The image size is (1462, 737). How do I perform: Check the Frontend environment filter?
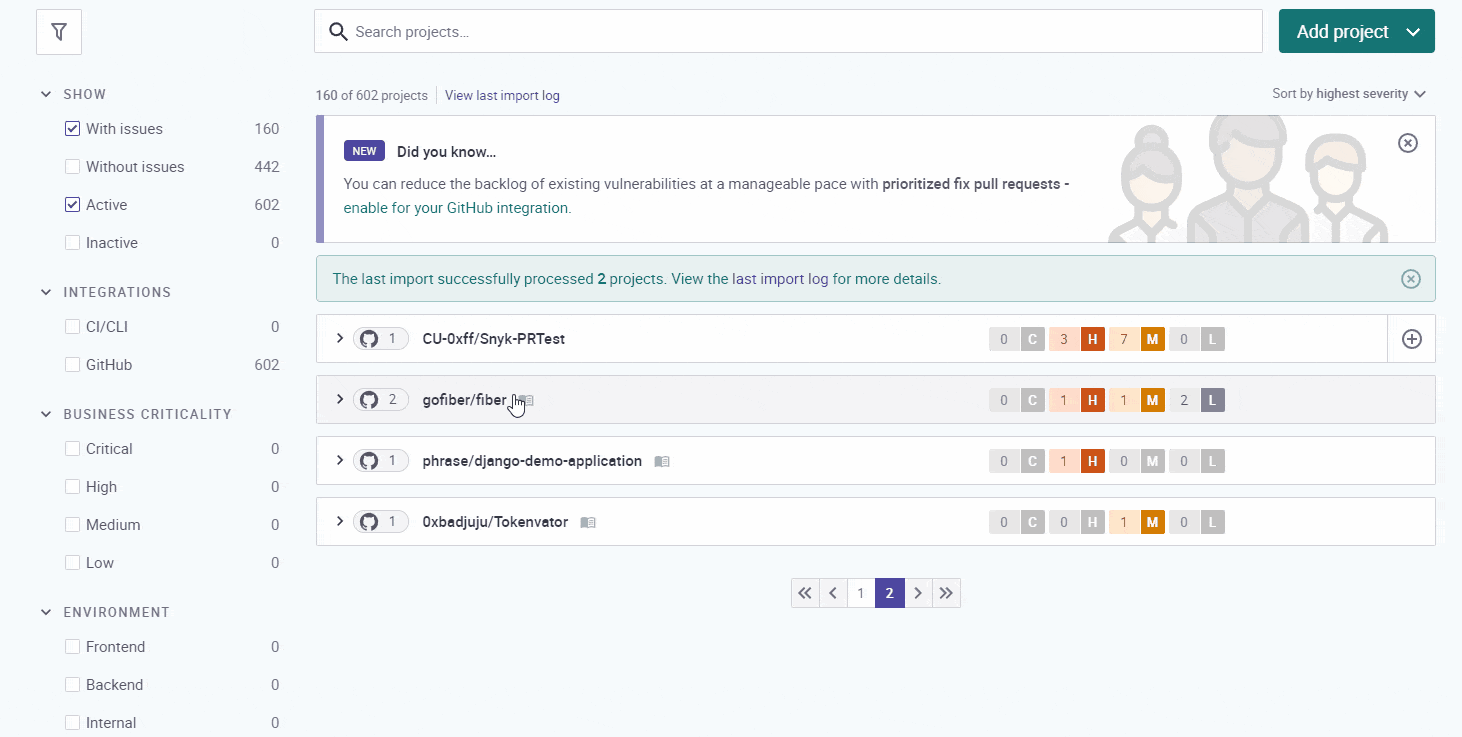(x=72, y=647)
